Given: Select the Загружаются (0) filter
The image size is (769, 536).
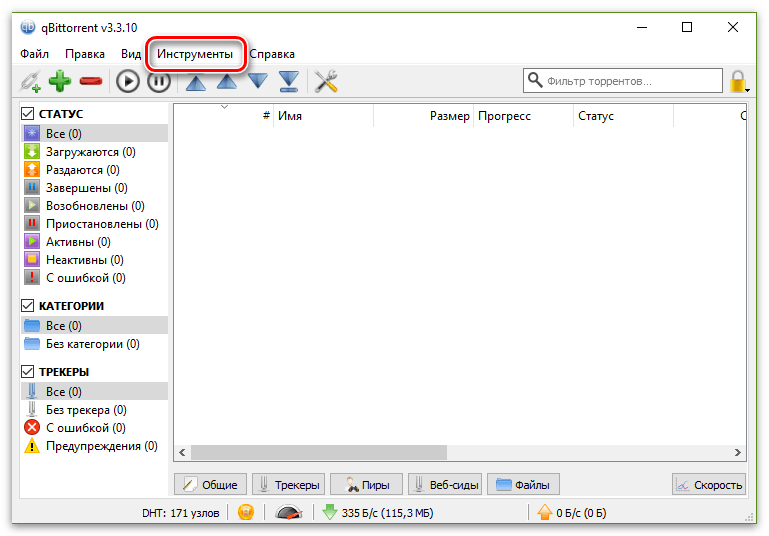Looking at the screenshot, I should [95, 152].
